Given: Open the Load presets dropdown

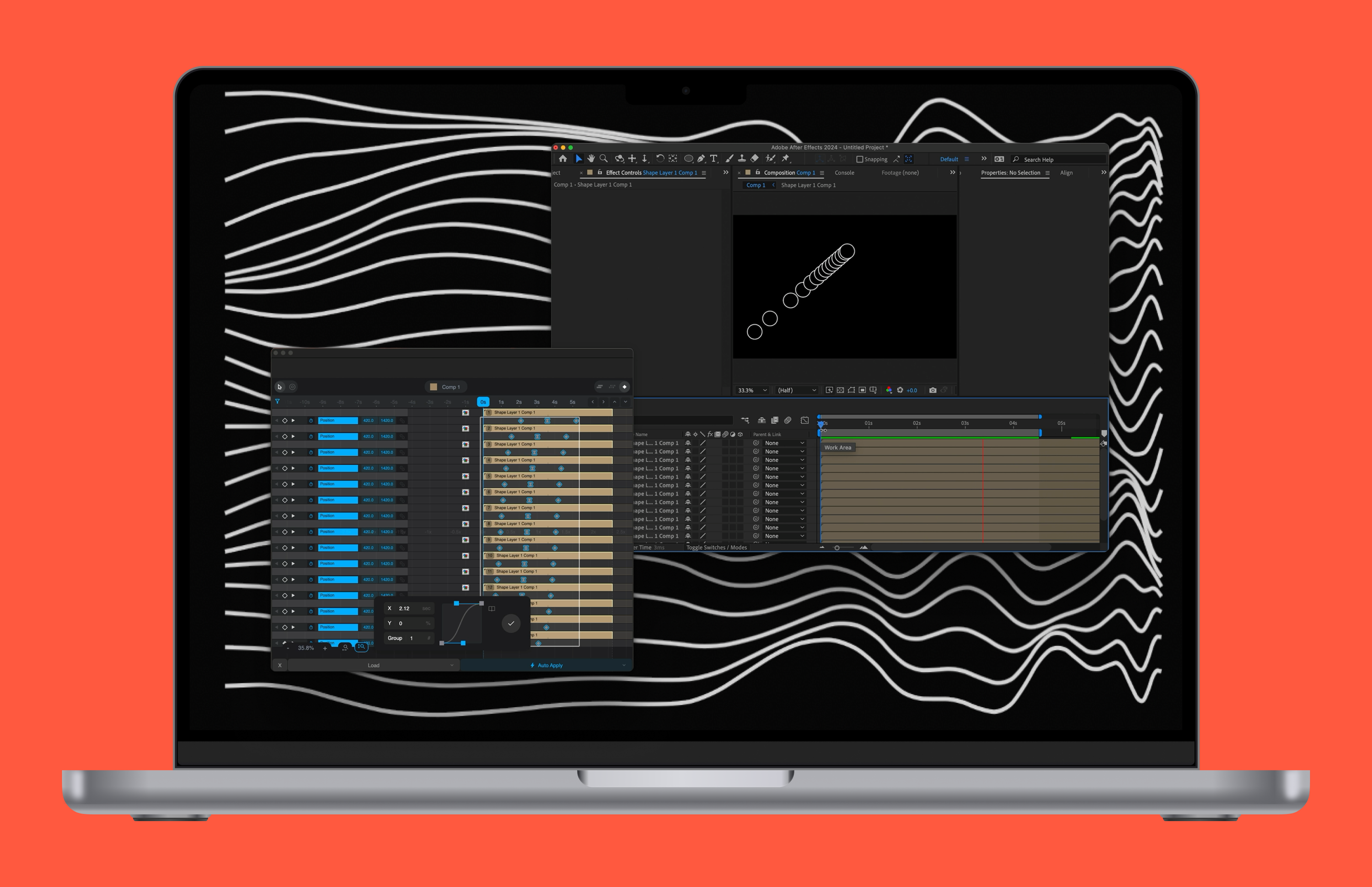Looking at the screenshot, I should click(373, 665).
